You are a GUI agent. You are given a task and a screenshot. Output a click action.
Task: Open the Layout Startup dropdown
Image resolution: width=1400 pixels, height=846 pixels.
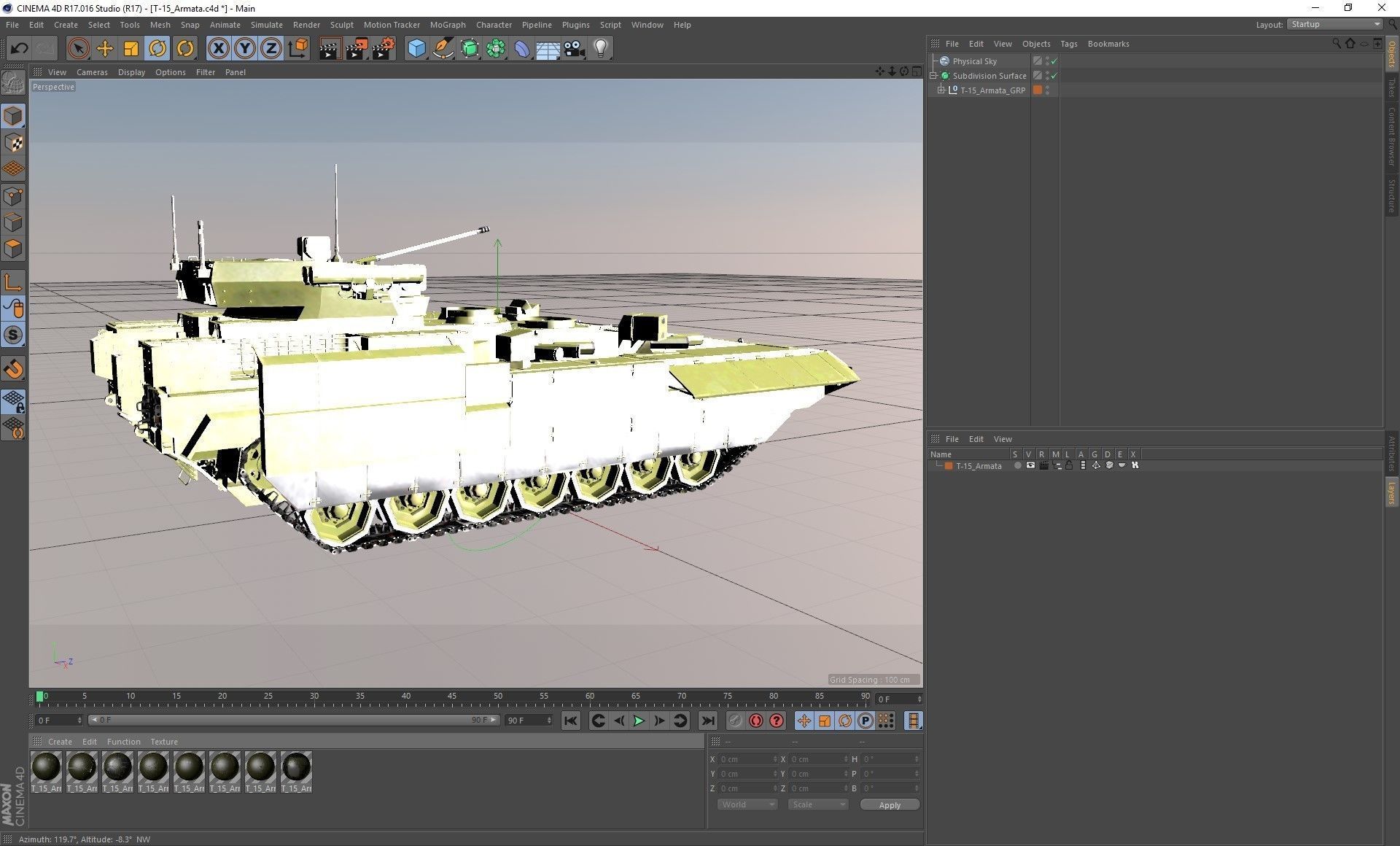(x=1334, y=24)
